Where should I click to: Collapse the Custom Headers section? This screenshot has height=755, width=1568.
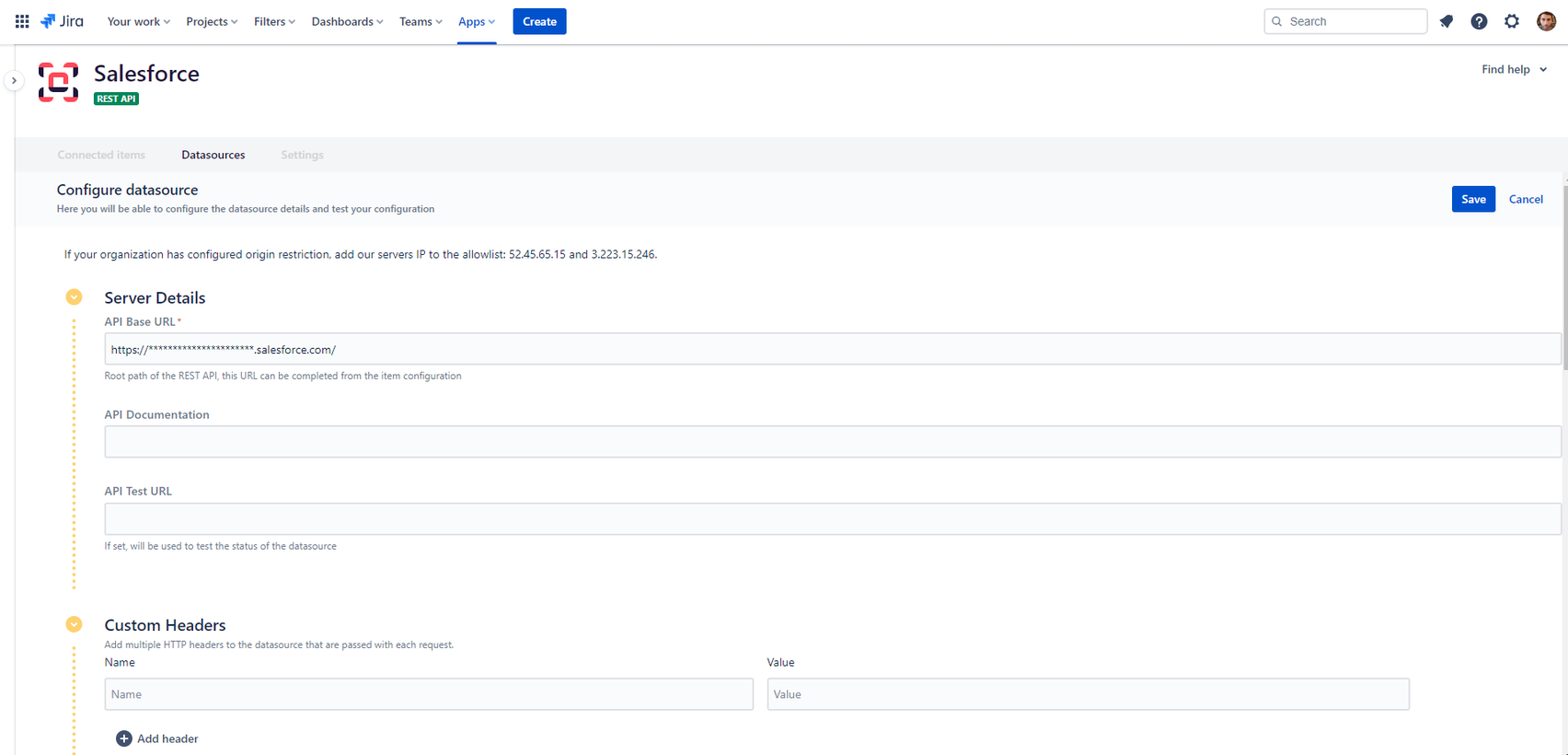75,624
